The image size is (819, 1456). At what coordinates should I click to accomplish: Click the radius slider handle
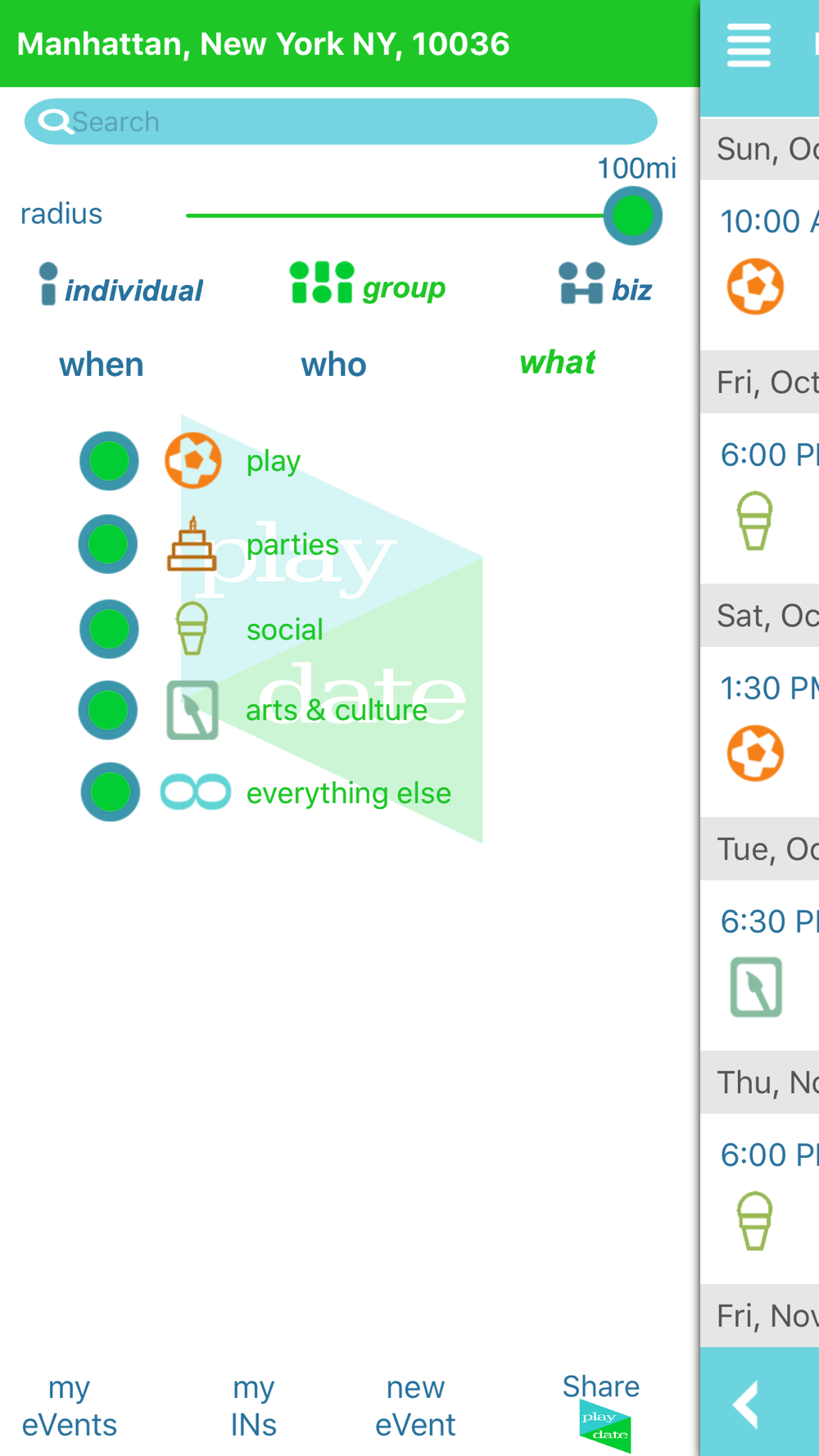(633, 216)
